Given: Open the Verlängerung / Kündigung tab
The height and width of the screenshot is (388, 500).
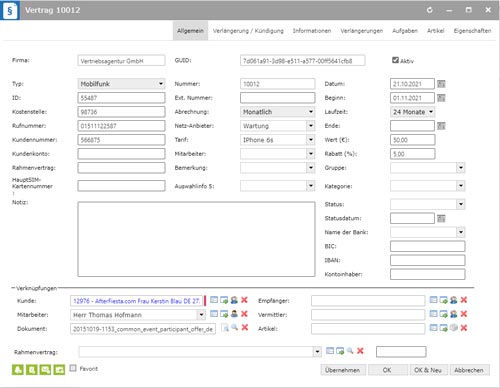Looking at the screenshot, I should point(248,31).
